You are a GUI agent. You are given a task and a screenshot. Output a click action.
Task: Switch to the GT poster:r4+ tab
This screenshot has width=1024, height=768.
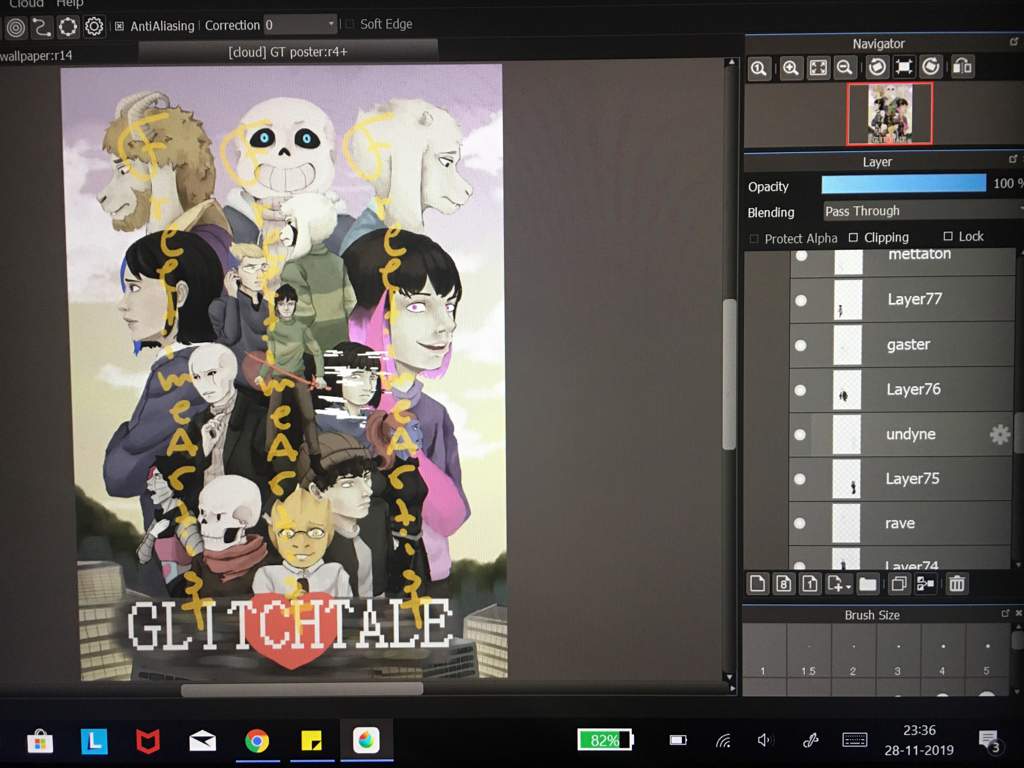coord(288,52)
